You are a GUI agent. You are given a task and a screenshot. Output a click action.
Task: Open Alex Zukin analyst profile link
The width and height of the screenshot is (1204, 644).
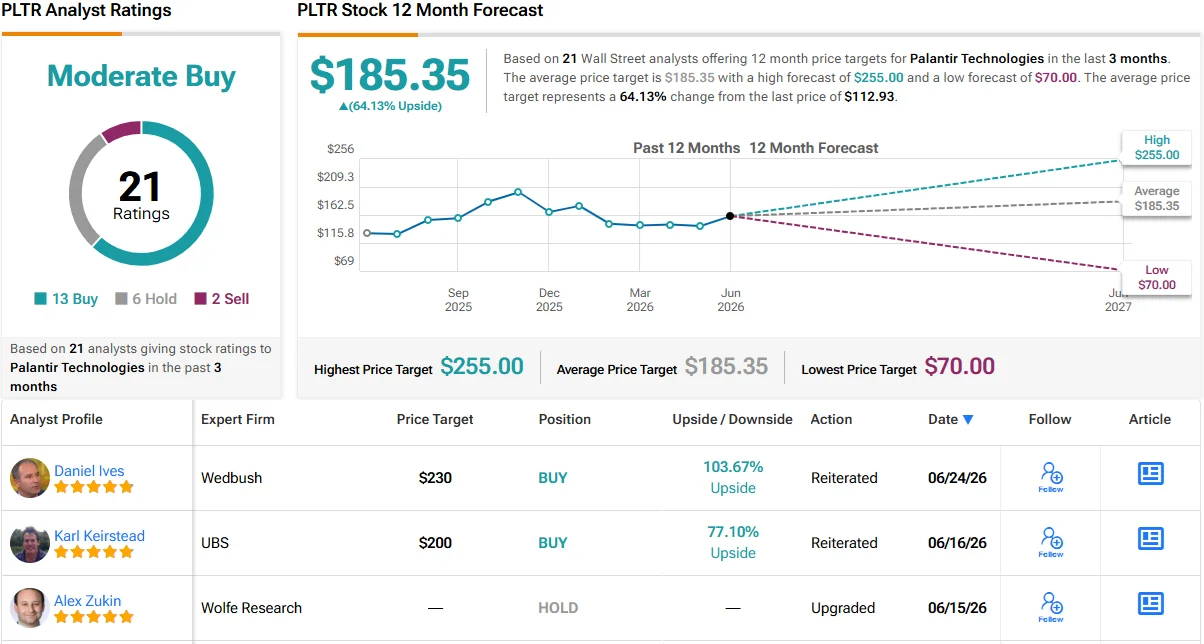pyautogui.click(x=87, y=601)
